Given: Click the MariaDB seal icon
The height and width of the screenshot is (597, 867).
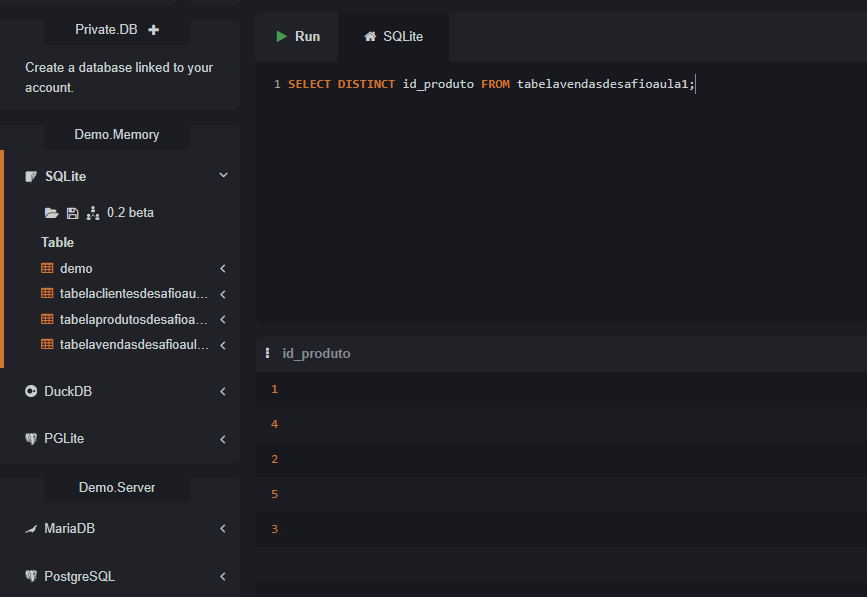Looking at the screenshot, I should point(31,529).
